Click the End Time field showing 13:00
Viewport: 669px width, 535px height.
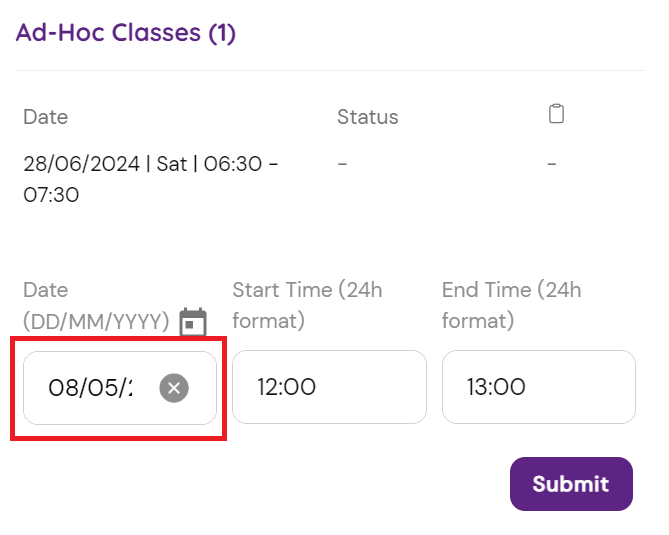538,387
